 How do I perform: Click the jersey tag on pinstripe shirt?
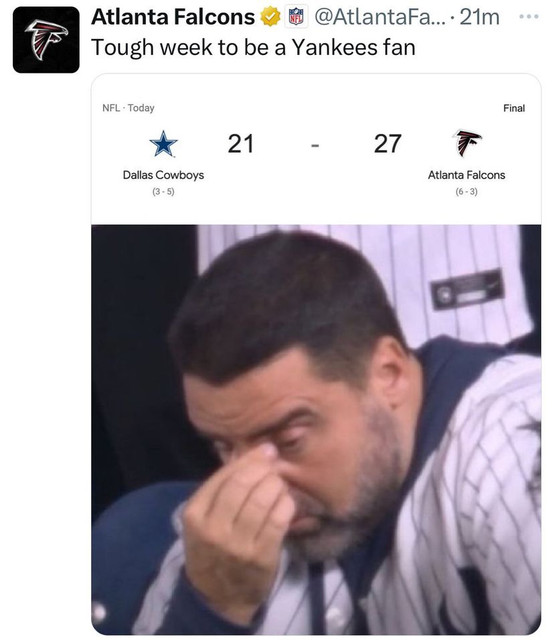(x=467, y=289)
